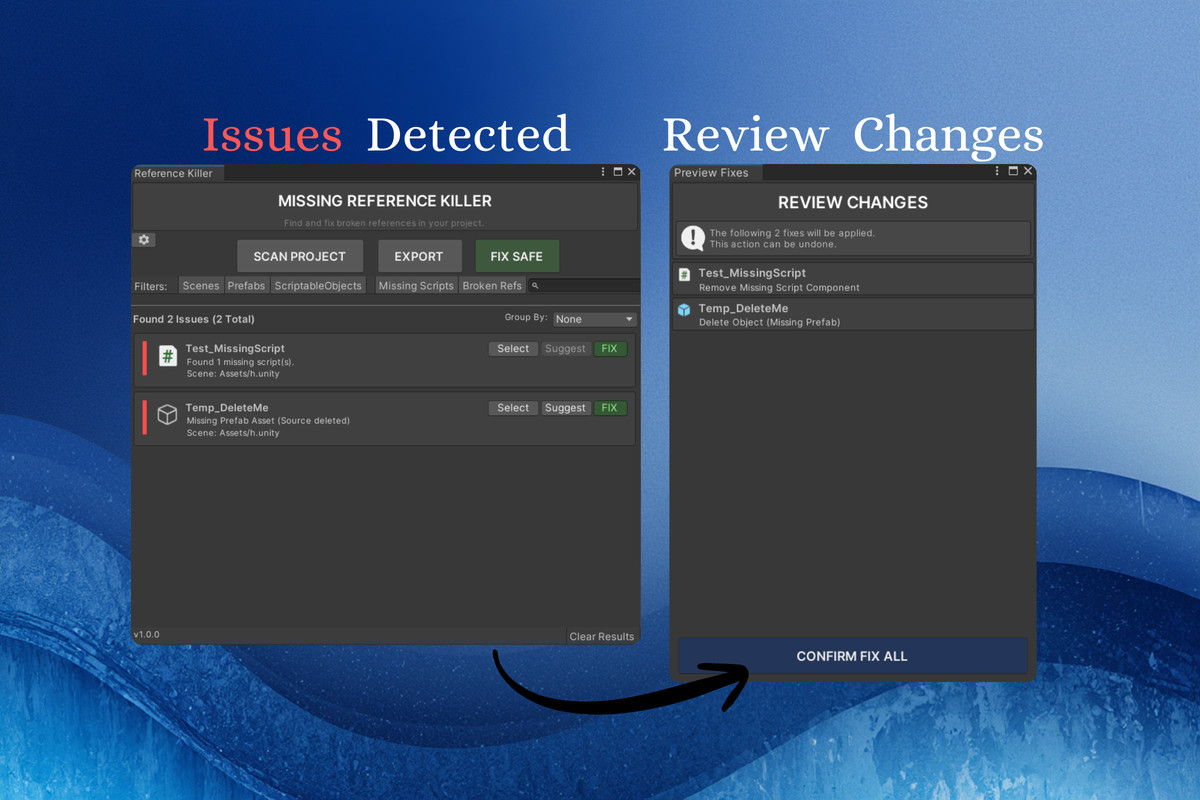Click Select for Temp_DeleteMe
This screenshot has width=1200, height=800.
pos(513,408)
